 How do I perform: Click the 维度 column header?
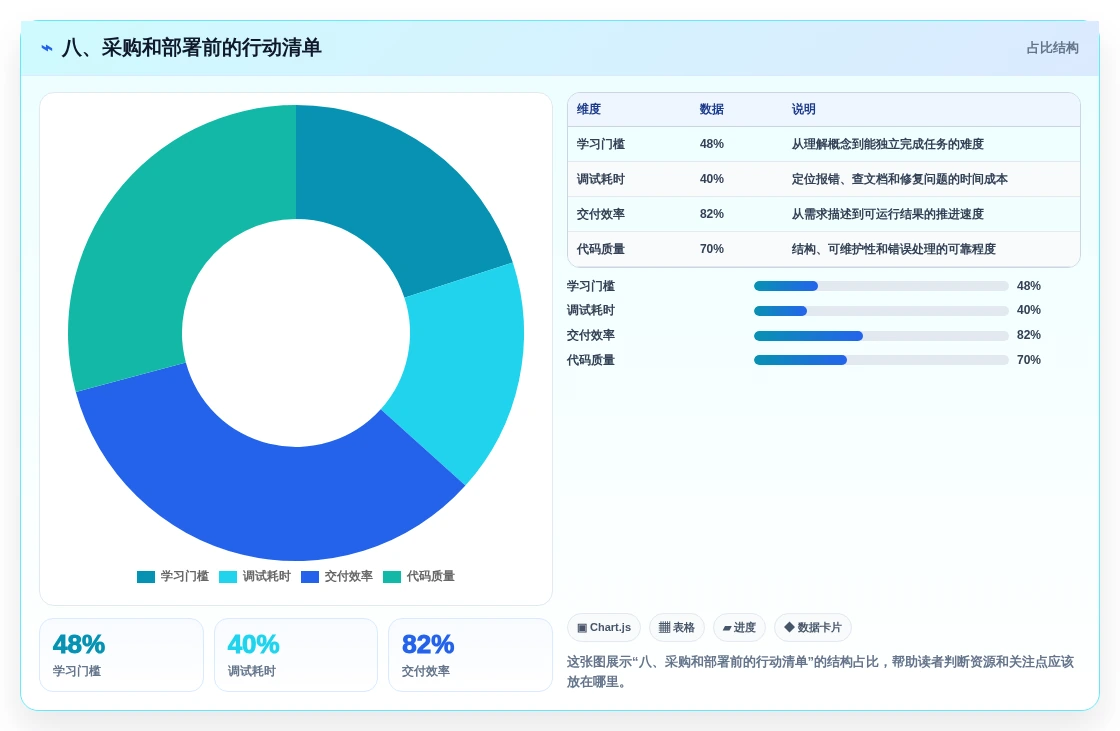[x=589, y=109]
